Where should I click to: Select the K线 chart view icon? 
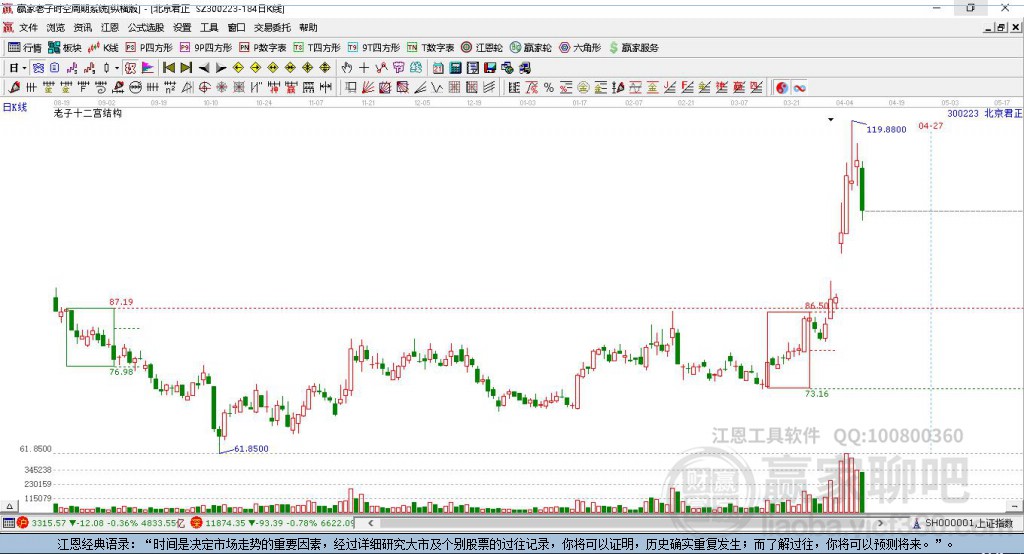(x=104, y=48)
